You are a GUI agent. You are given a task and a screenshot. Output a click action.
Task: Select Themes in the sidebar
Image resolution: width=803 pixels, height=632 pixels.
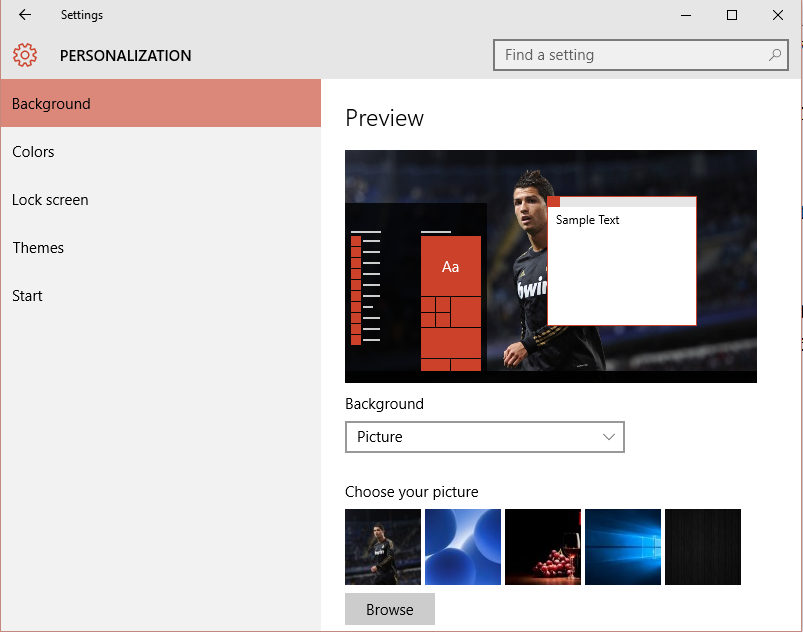(38, 247)
